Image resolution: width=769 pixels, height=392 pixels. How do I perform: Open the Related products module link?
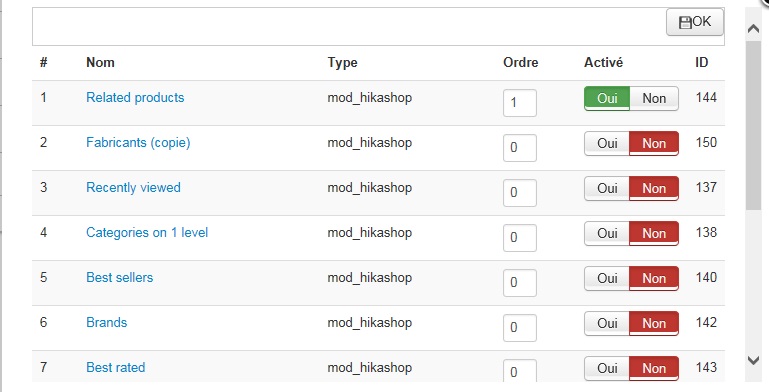(x=135, y=98)
